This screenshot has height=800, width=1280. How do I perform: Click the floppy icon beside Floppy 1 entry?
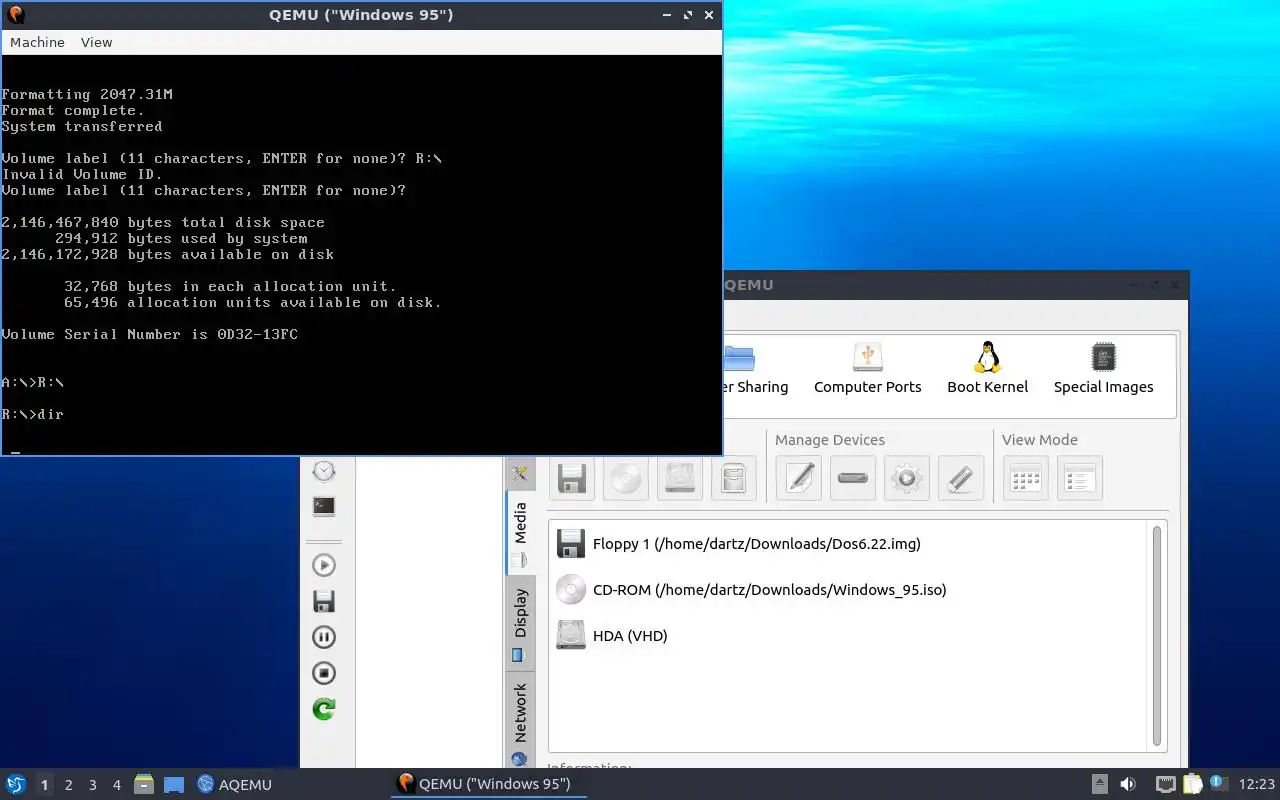pos(571,544)
